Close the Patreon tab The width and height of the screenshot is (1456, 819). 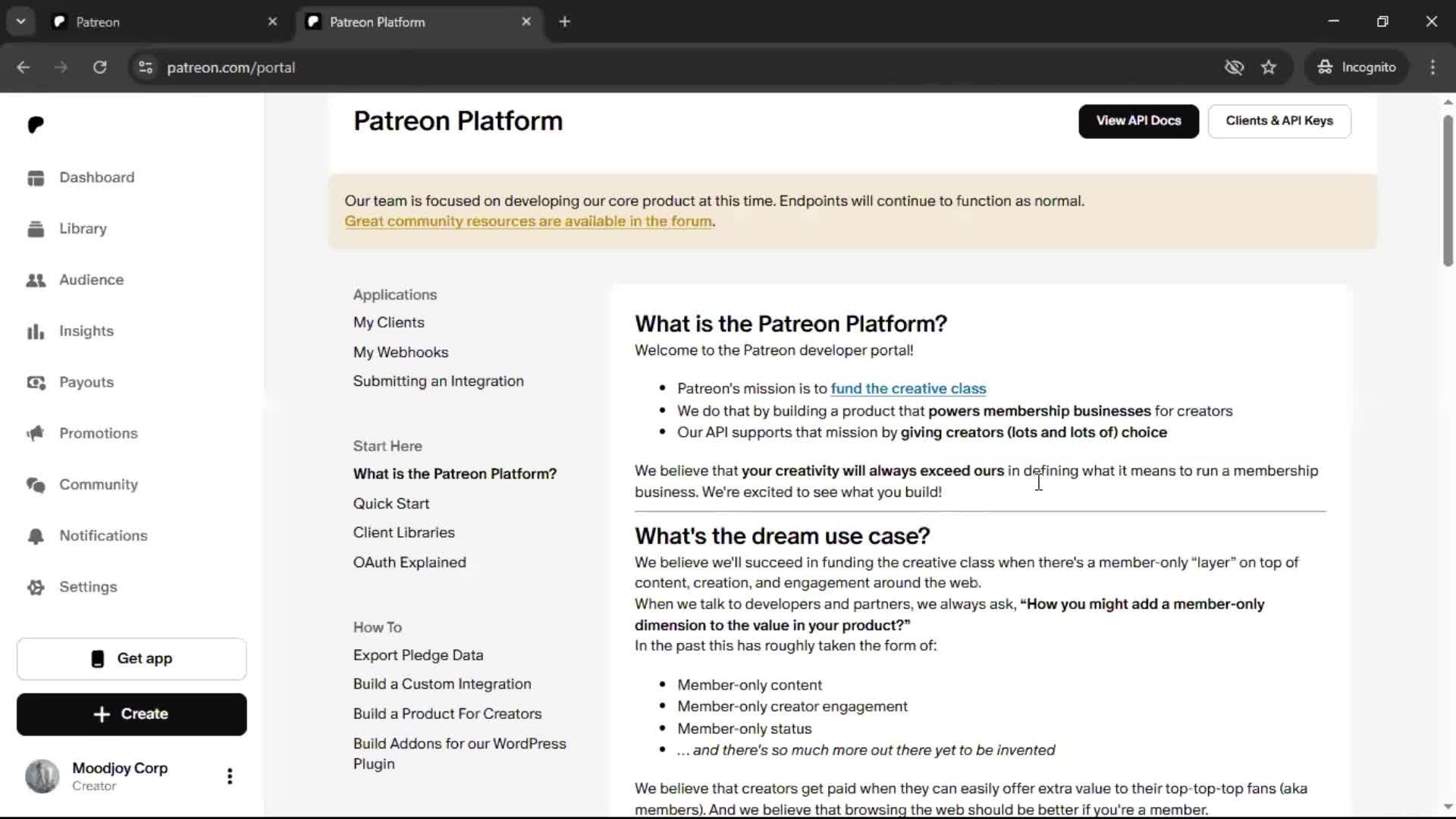tap(272, 22)
